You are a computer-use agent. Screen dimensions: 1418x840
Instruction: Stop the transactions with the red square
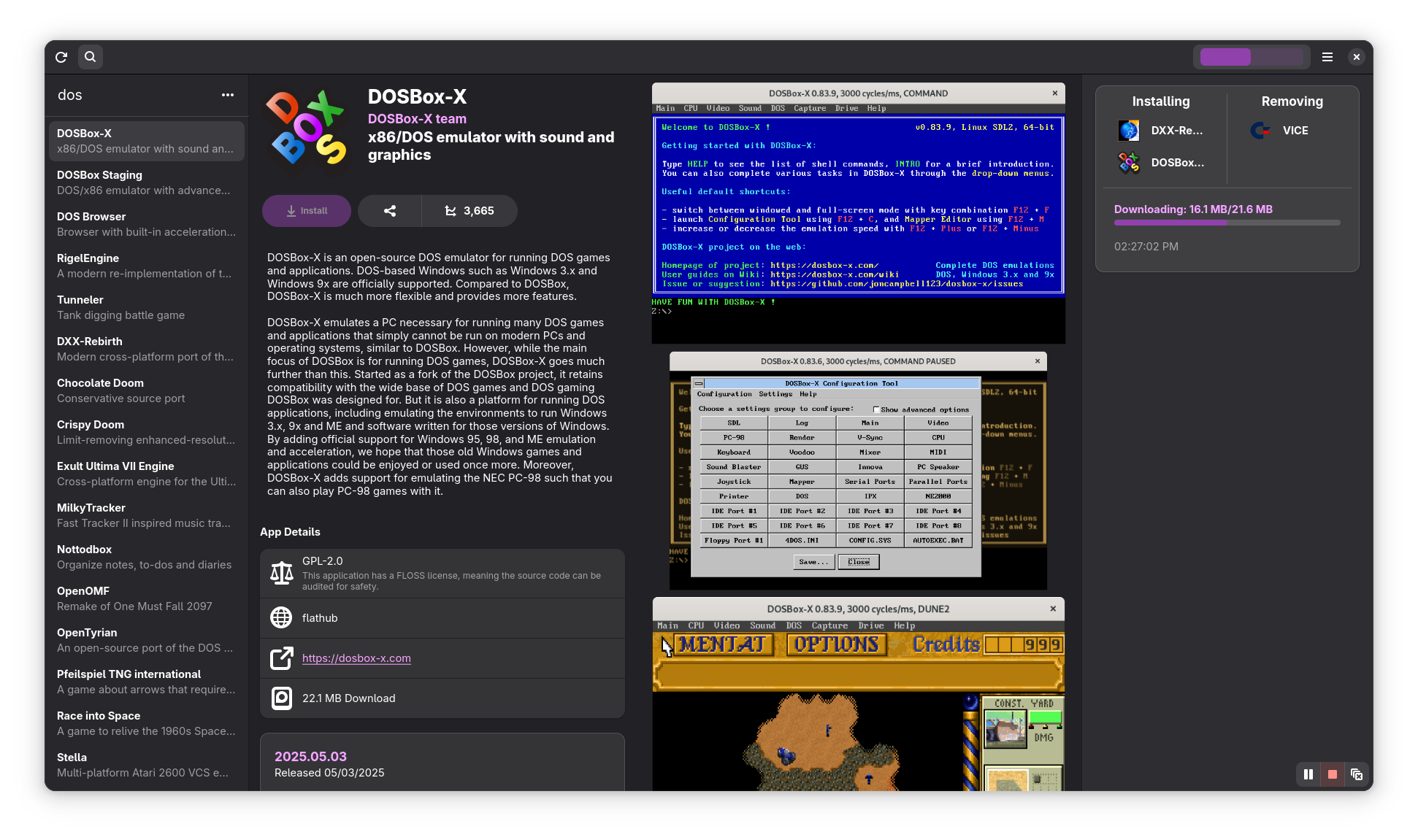pyautogui.click(x=1333, y=774)
